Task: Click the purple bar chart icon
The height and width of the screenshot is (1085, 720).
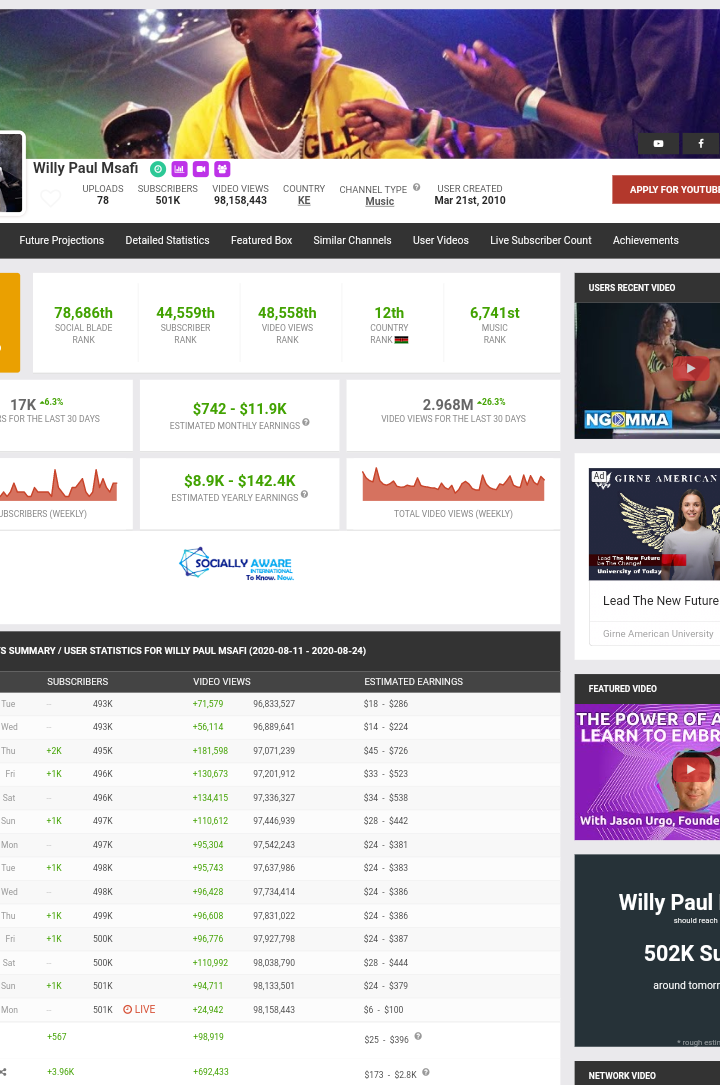Action: coord(179,170)
